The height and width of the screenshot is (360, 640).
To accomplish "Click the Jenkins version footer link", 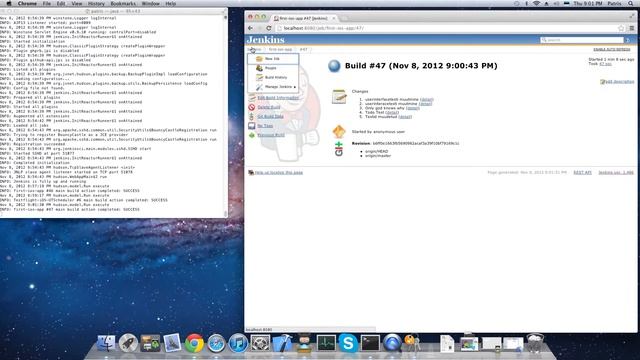I will tap(616, 173).
